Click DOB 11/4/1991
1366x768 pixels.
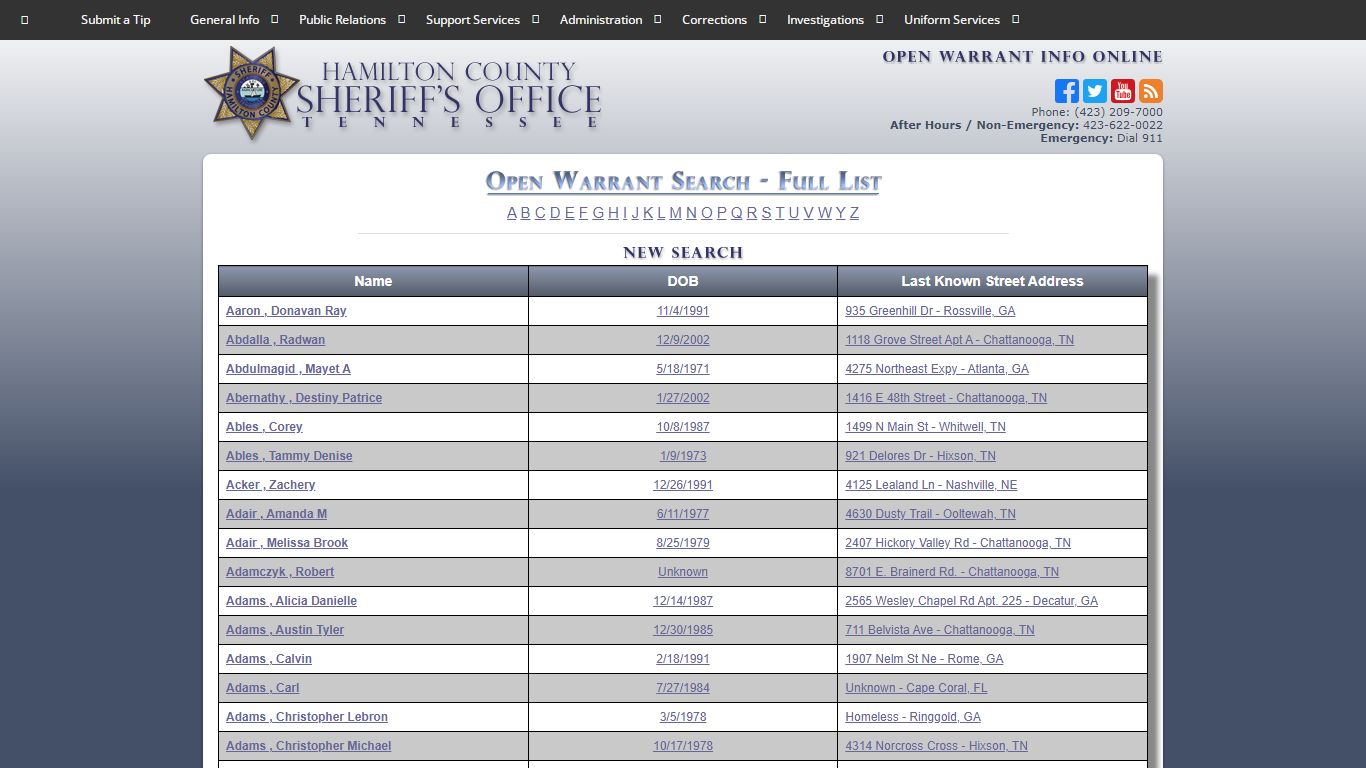tap(683, 311)
